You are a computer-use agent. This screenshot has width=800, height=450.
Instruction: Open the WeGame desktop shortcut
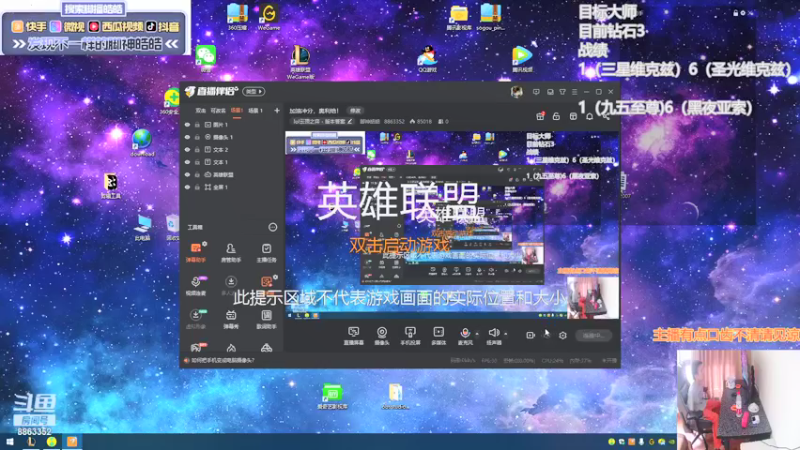pos(268,16)
